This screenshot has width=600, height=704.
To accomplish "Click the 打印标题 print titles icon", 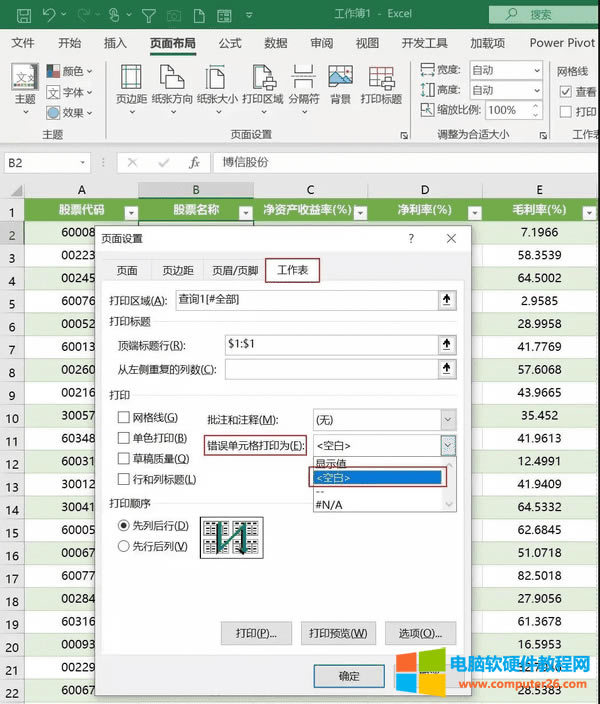I will (381, 84).
